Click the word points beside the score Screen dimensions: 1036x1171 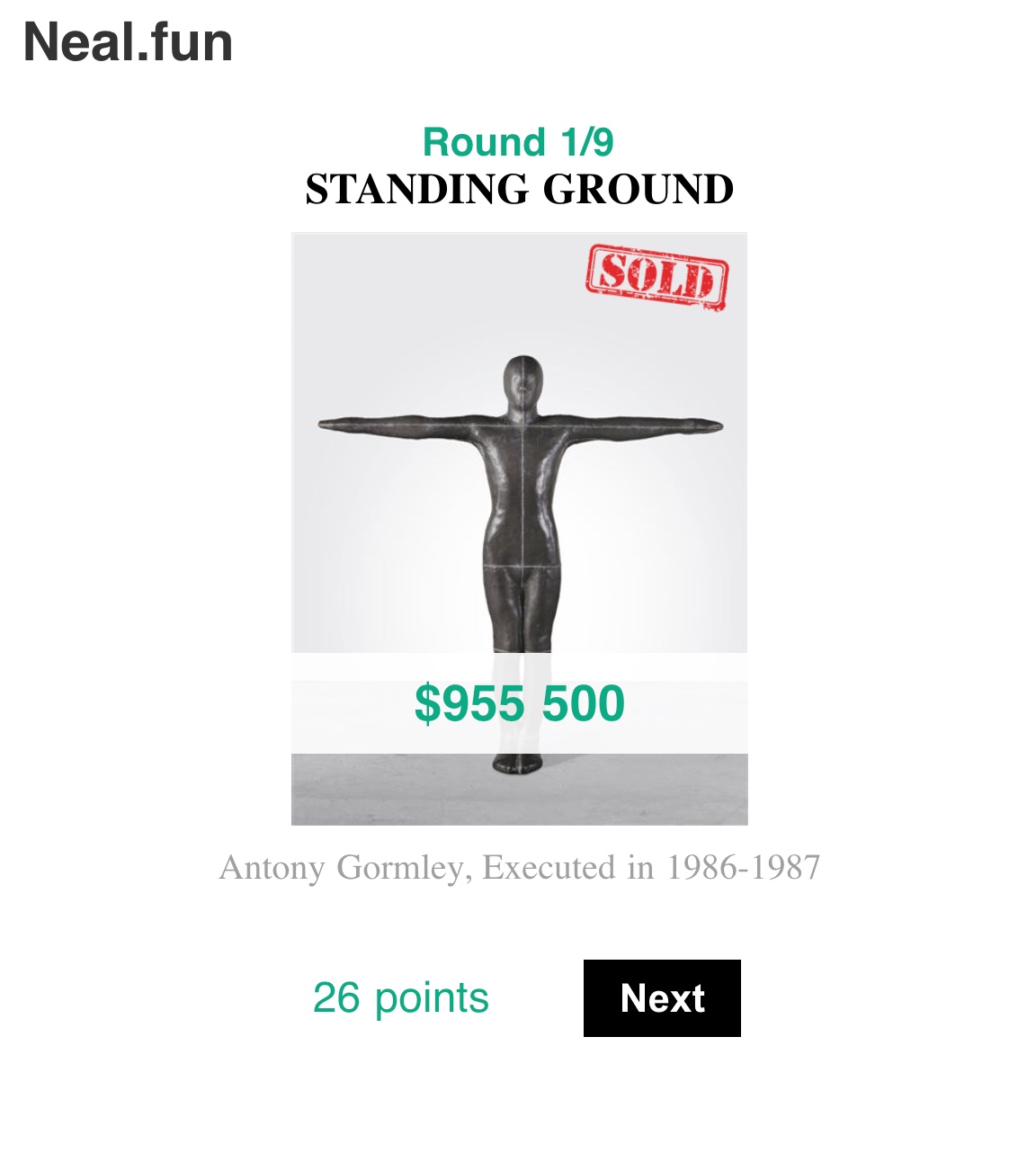coord(432,997)
